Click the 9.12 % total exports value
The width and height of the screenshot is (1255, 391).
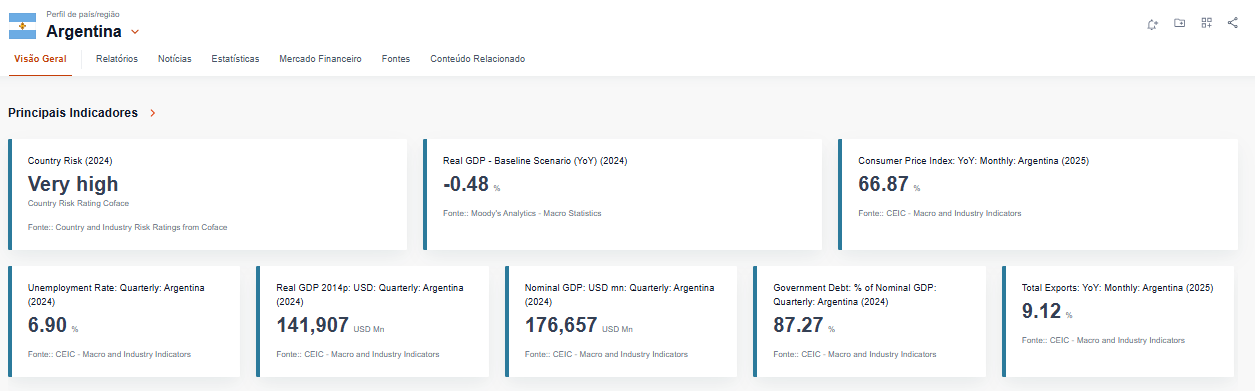(1047, 312)
